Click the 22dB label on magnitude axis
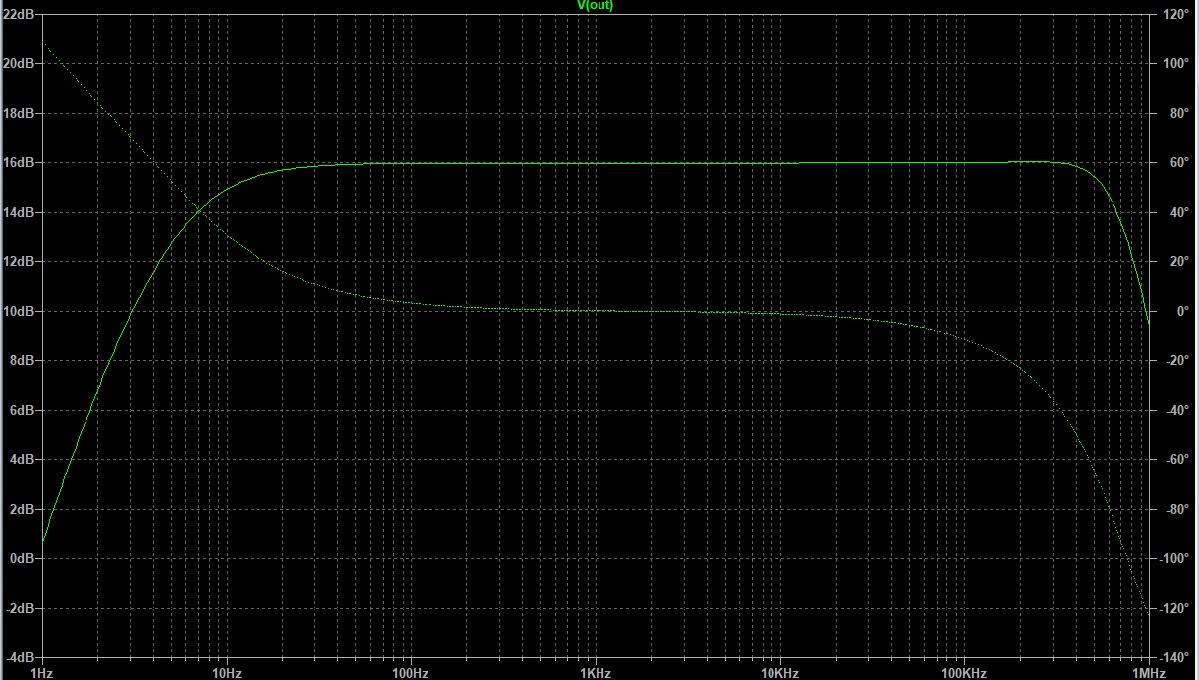The image size is (1199, 680). tap(21, 14)
